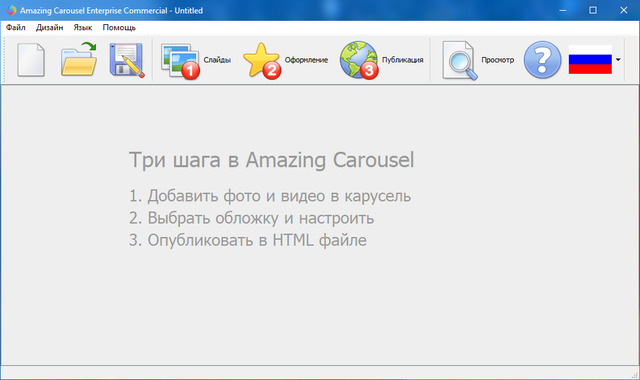Maximize the Amazing Carousel window
The width and height of the screenshot is (640, 380).
click(x=593, y=10)
